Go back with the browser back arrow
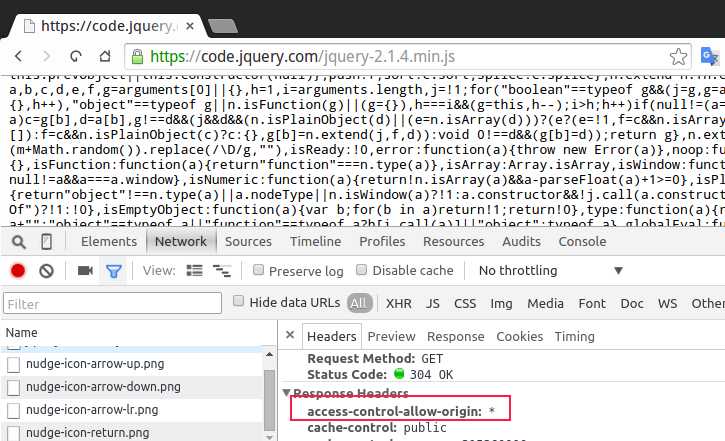This screenshot has height=441, width=725. 18,56
